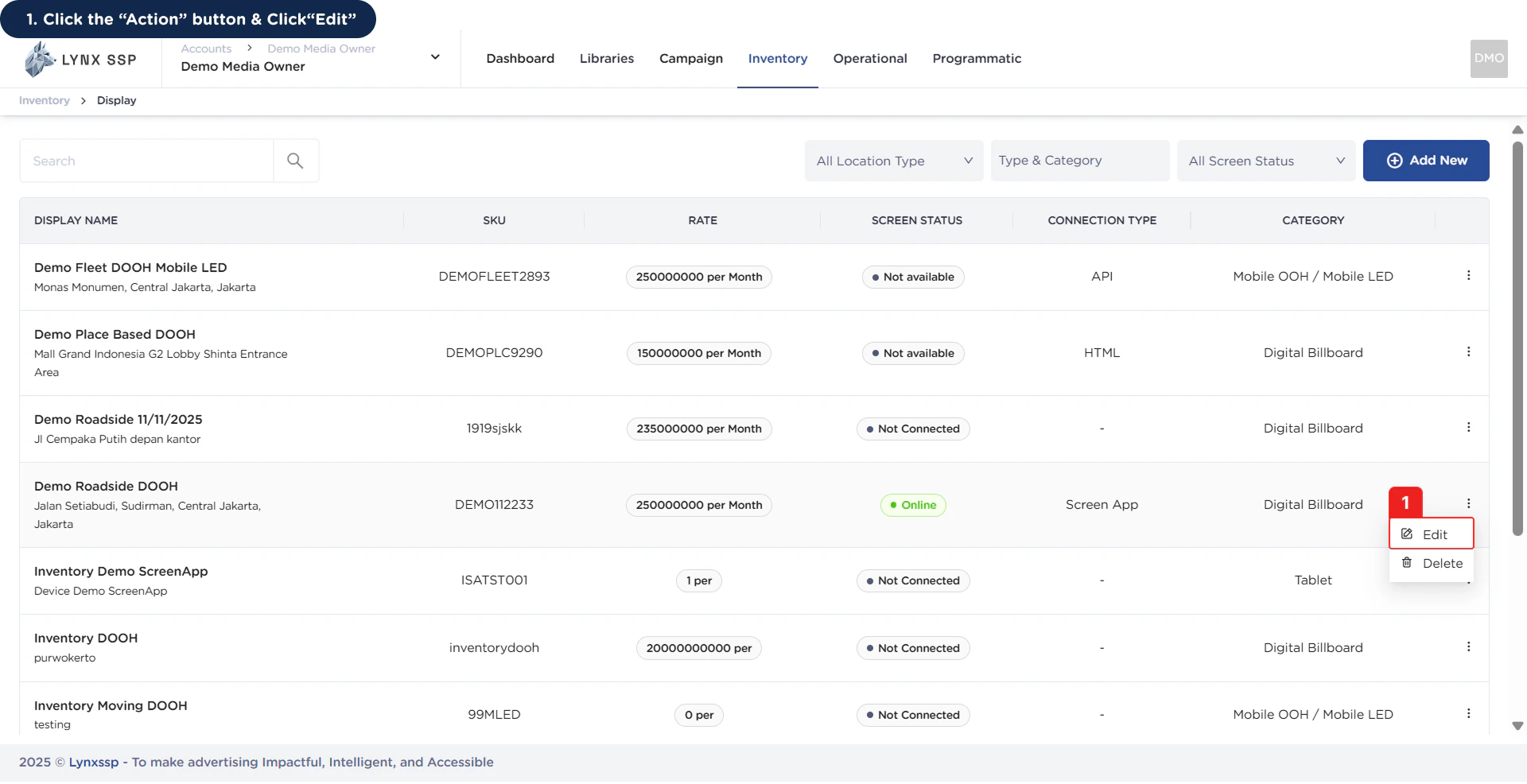Open actions menu for Demo Place Based DOOH
This screenshot has height=784, width=1527.
[x=1468, y=352]
